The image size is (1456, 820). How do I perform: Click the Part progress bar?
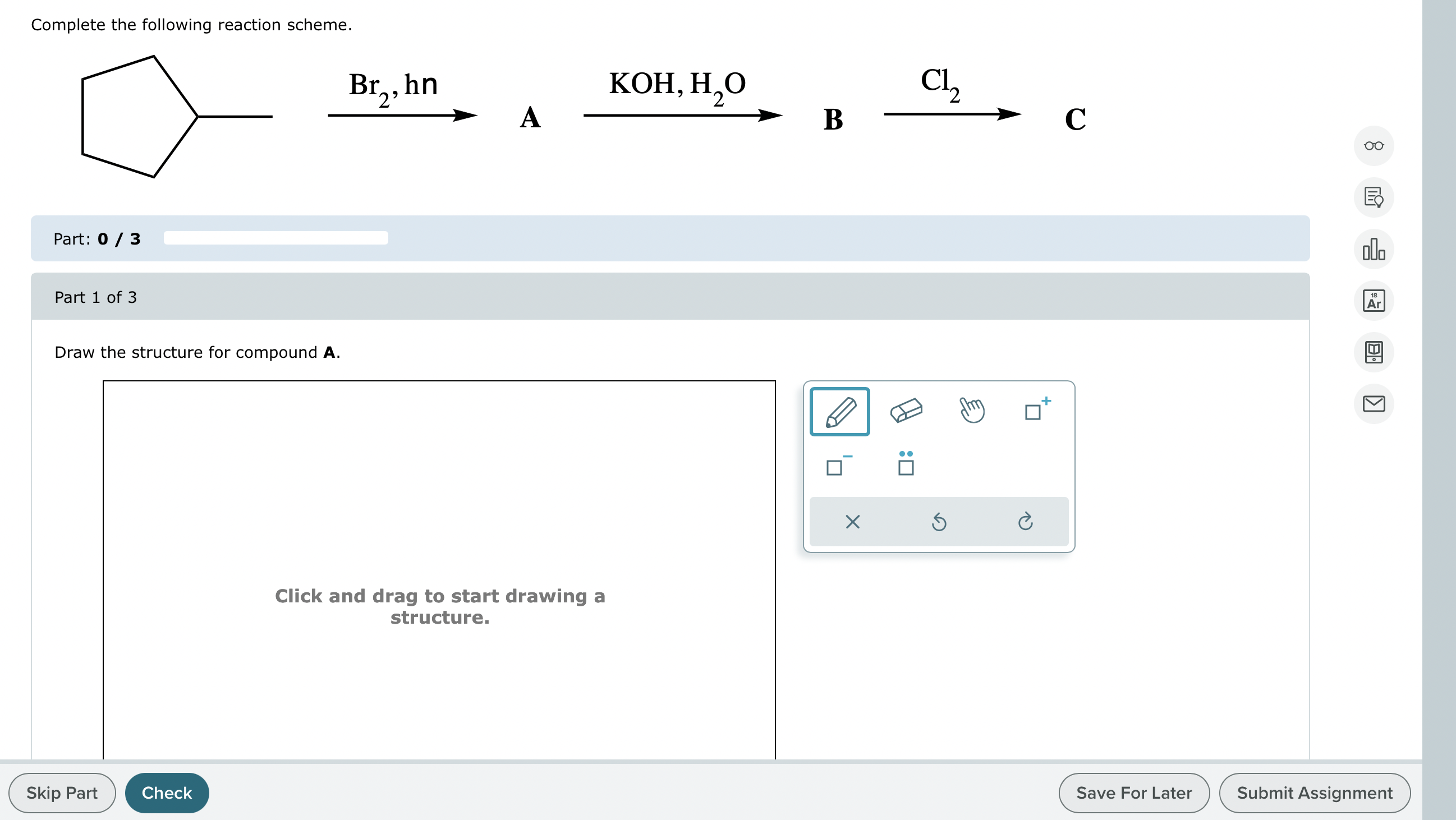click(275, 238)
